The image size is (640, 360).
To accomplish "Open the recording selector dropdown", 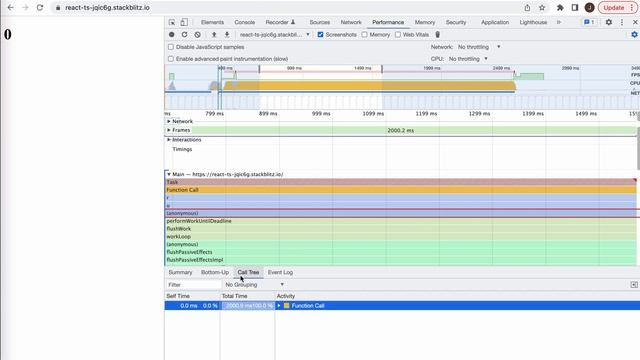I will tap(275, 35).
